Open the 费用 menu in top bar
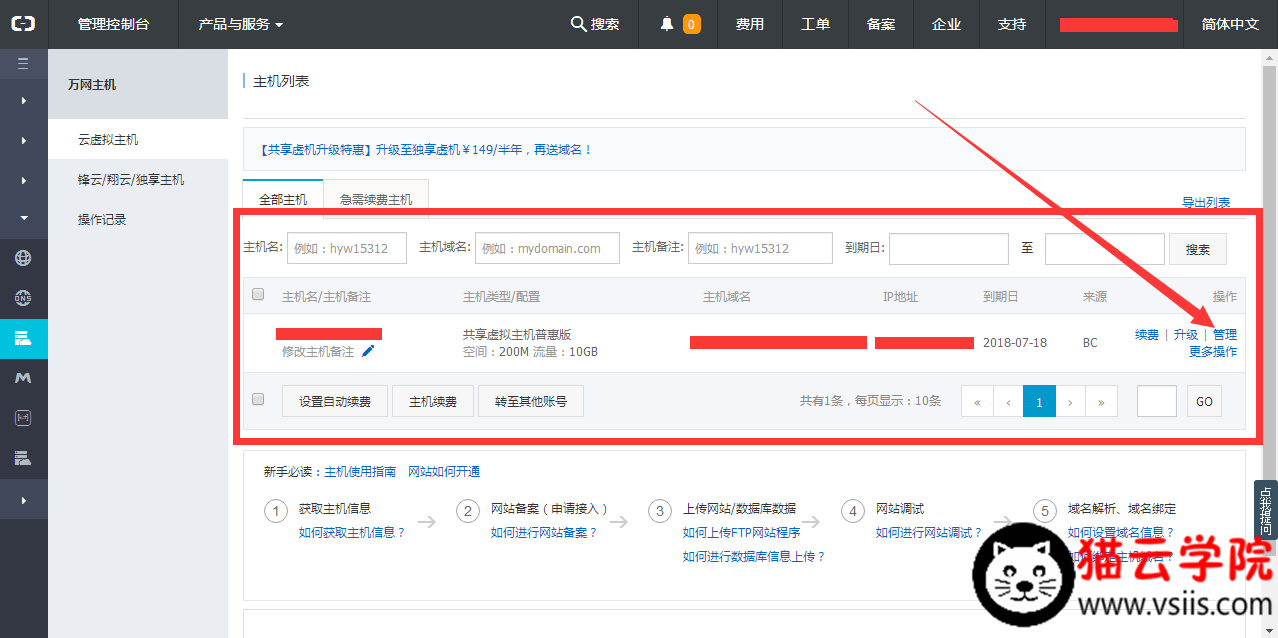This screenshot has height=638, width=1278. coord(750,24)
